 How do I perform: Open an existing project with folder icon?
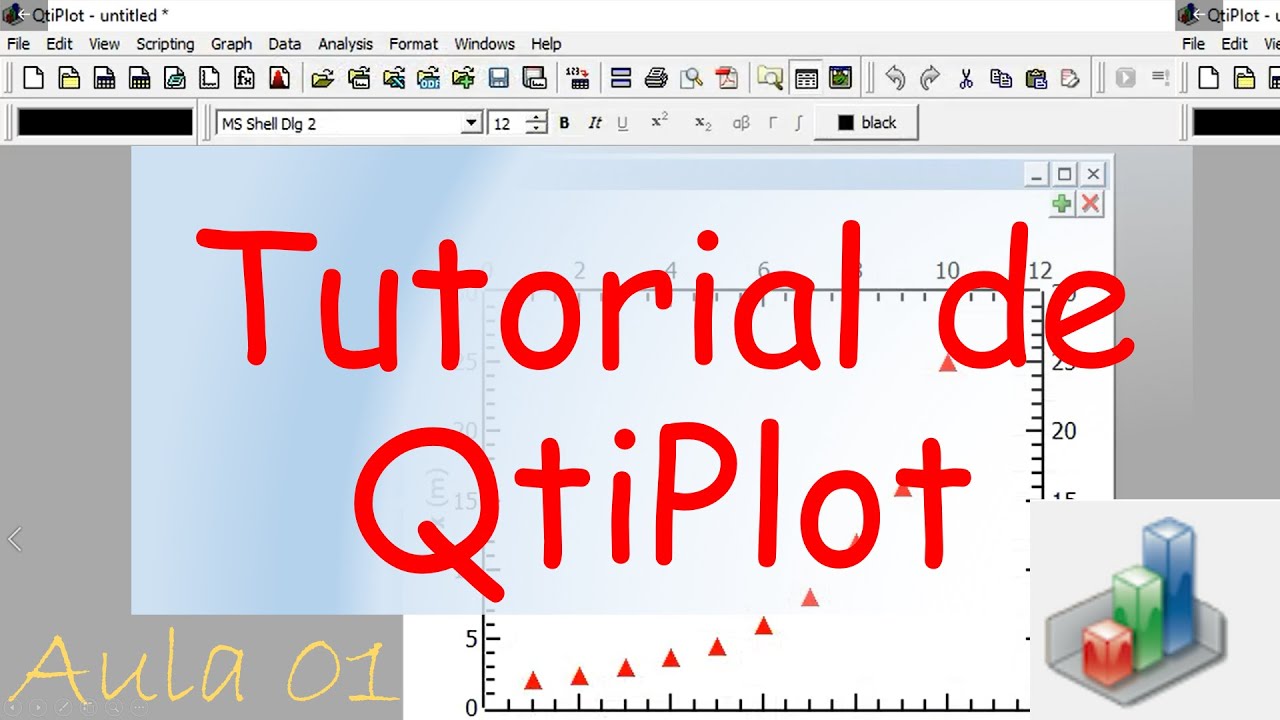(x=322, y=78)
